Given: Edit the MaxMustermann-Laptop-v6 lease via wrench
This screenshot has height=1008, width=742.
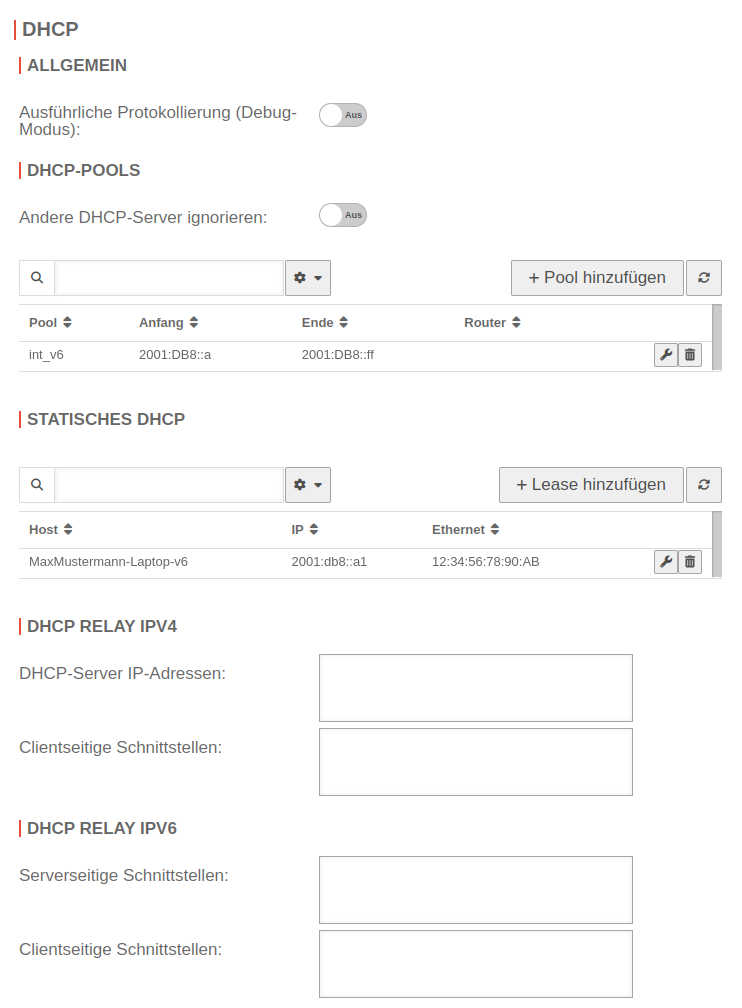Looking at the screenshot, I should (x=665, y=562).
